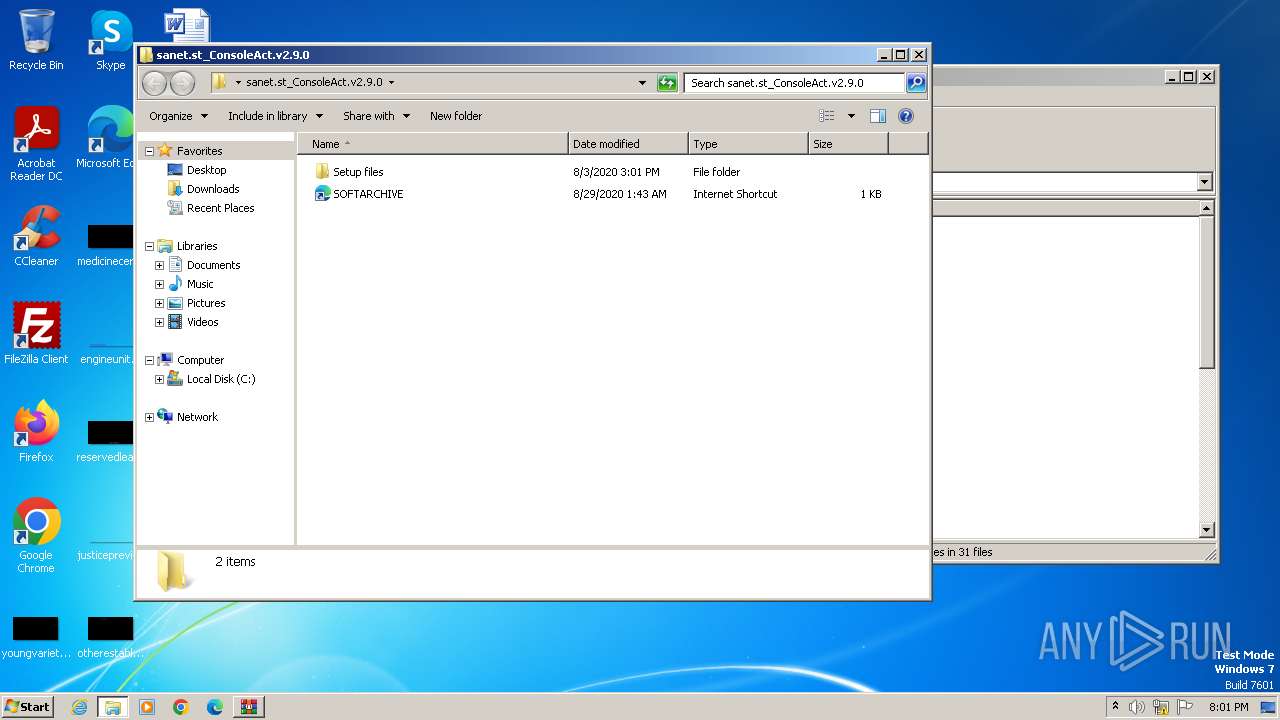Launch Firefox desktop shortcut

tap(36, 432)
